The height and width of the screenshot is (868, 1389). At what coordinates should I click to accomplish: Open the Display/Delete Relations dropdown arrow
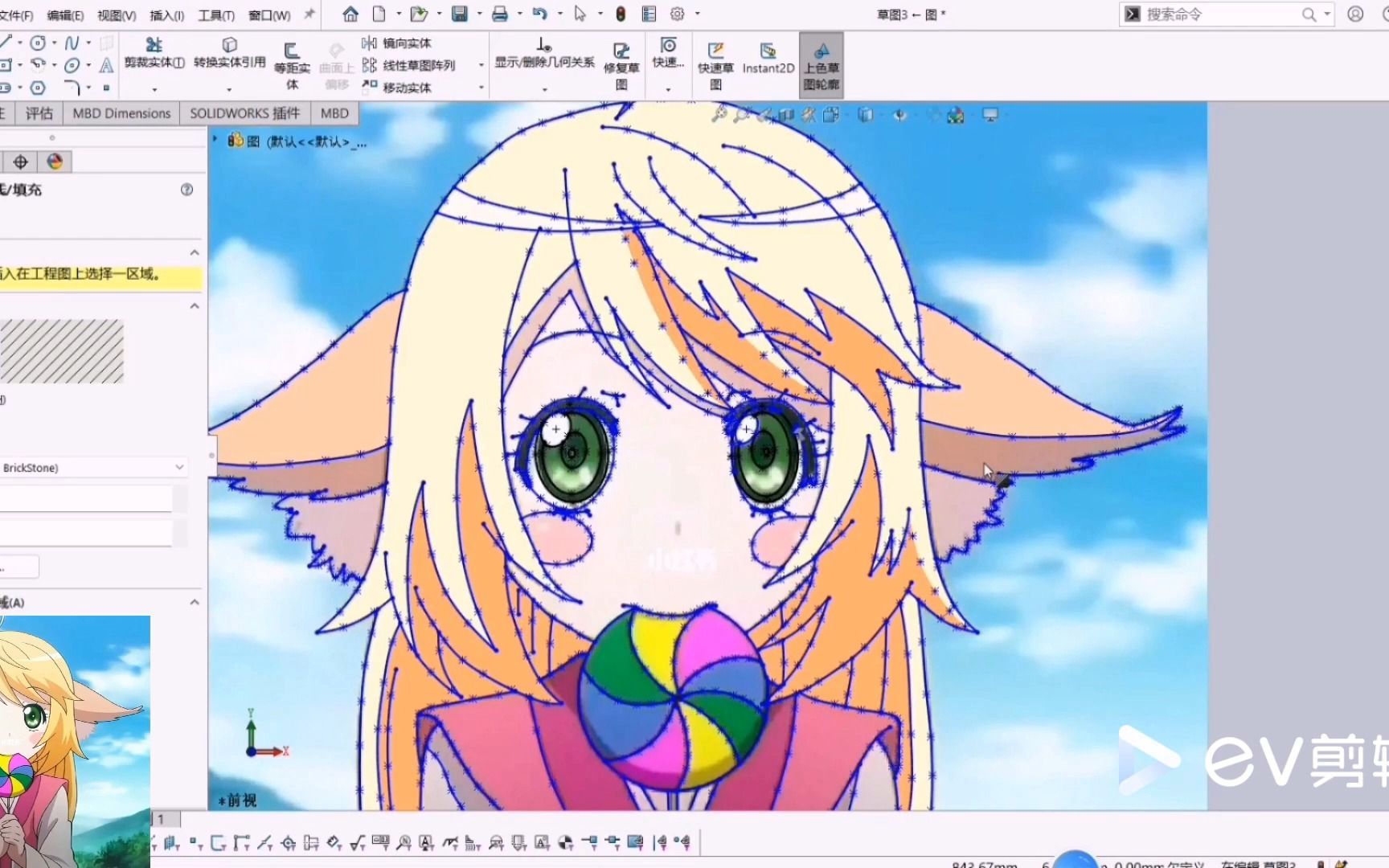coord(545,88)
